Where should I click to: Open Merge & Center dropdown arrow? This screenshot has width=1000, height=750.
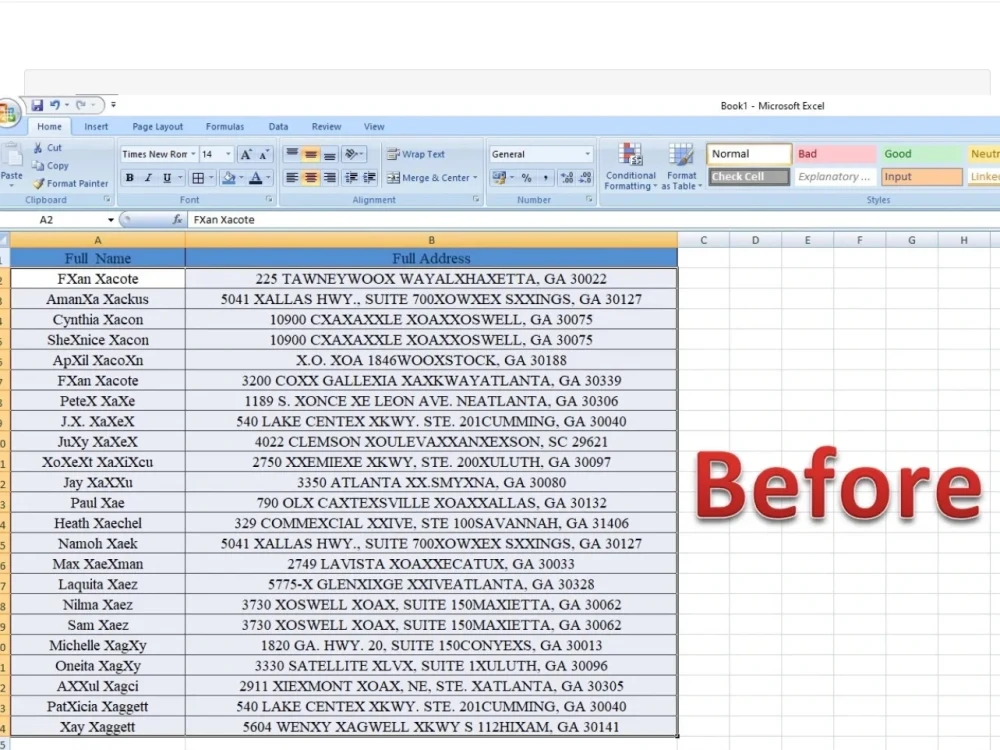(475, 178)
